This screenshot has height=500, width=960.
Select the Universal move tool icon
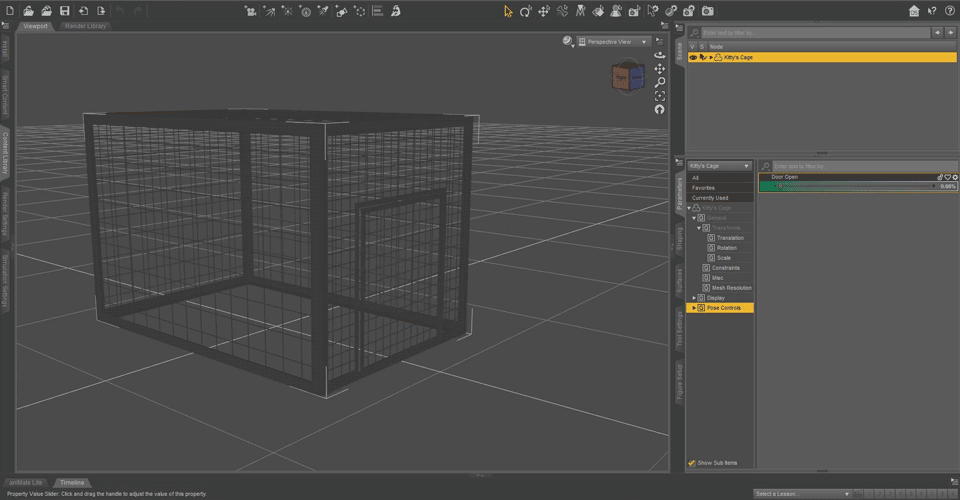544,11
